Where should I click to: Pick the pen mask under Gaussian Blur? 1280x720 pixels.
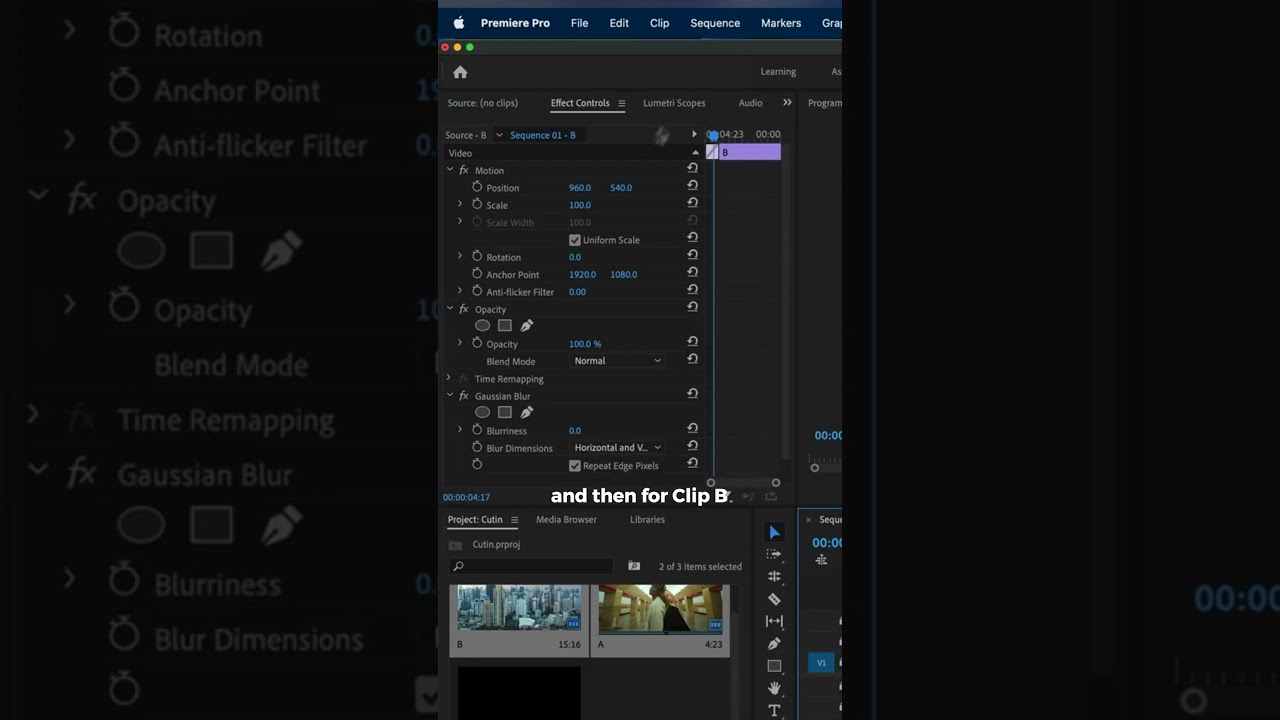(x=527, y=412)
